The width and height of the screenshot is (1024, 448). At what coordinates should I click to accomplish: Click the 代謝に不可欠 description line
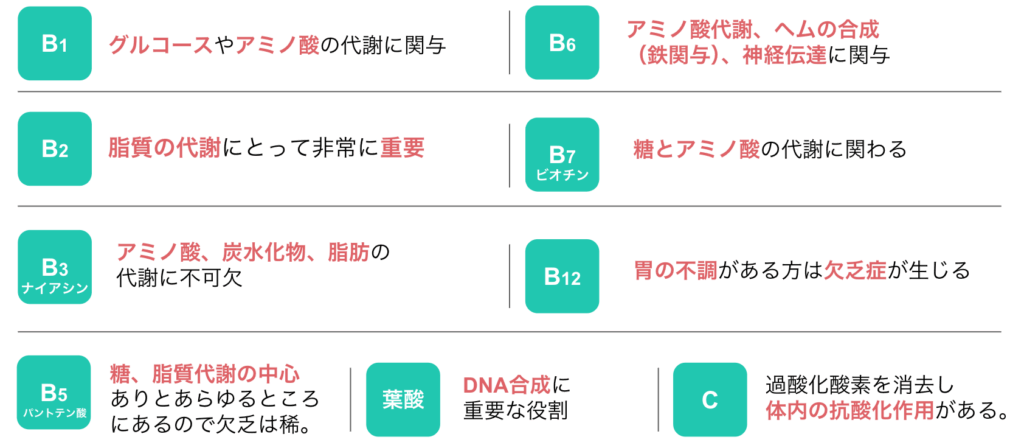[180, 279]
